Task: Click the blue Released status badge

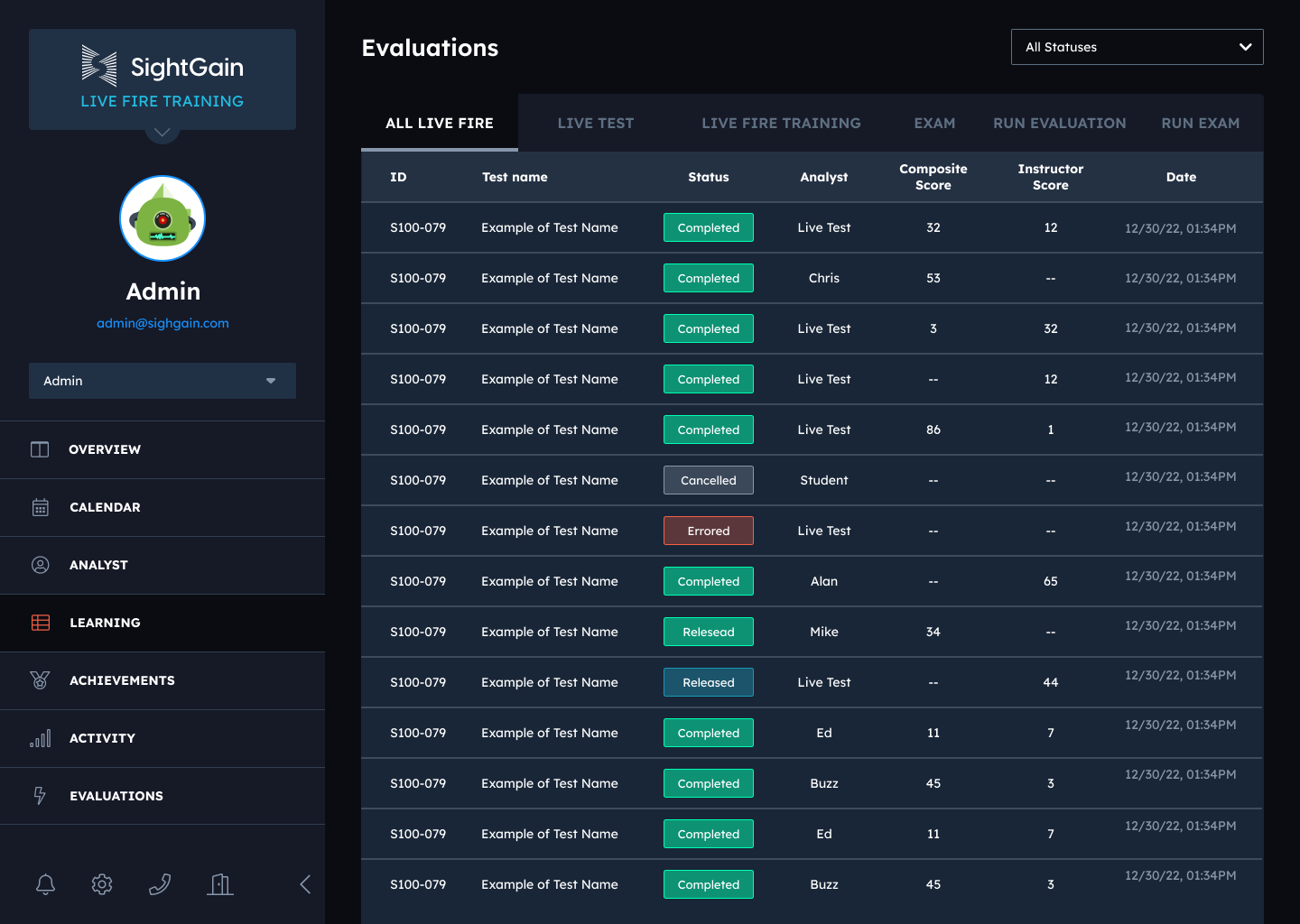Action: tap(709, 682)
